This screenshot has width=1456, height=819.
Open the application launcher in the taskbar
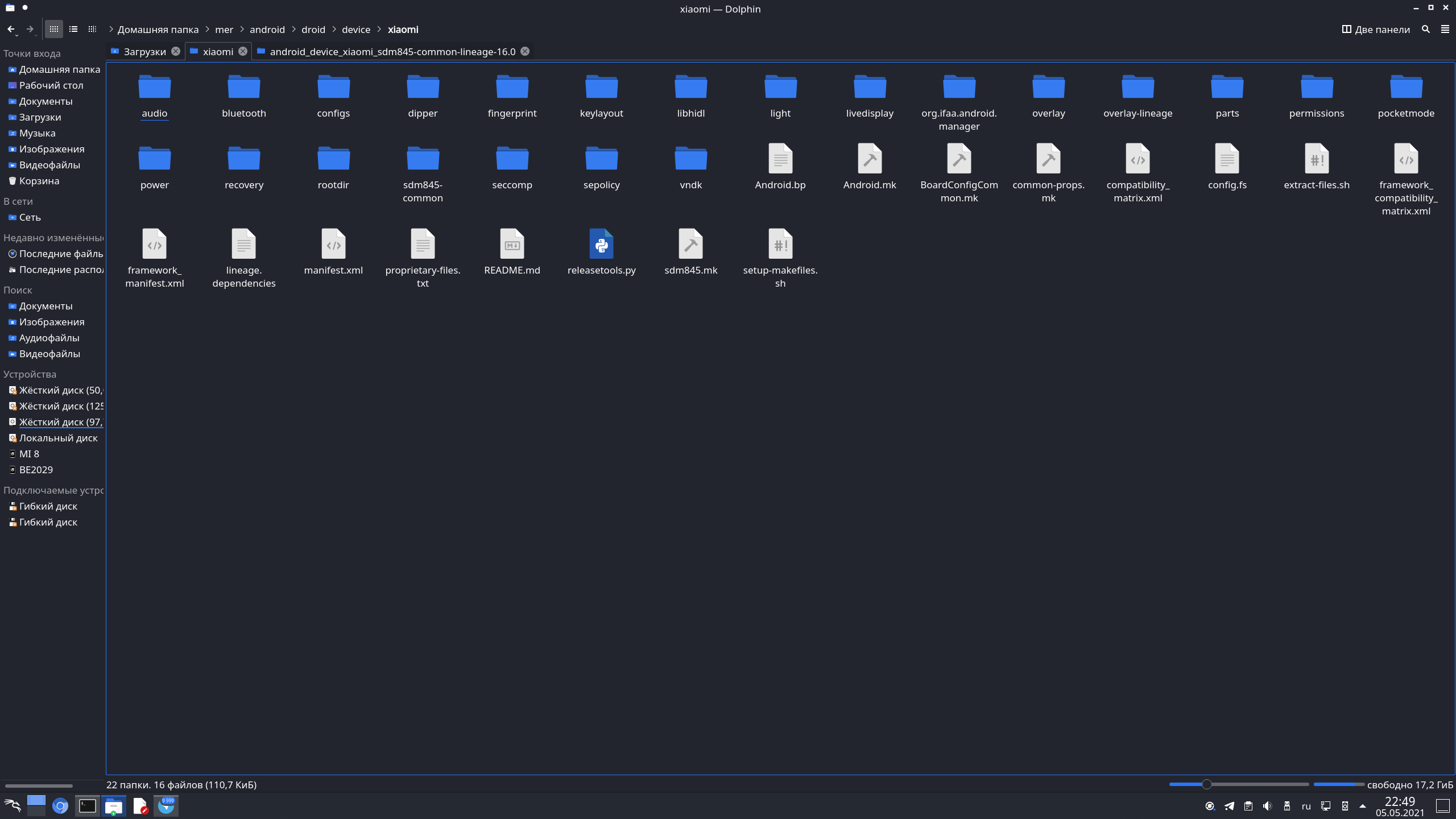coord(13,806)
